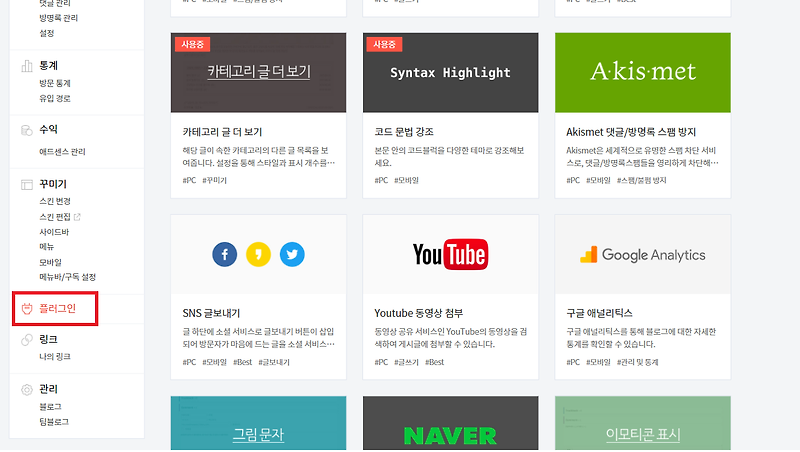This screenshot has height=452, width=800.
Task: Click the Facebook share icon
Action: click(224, 254)
